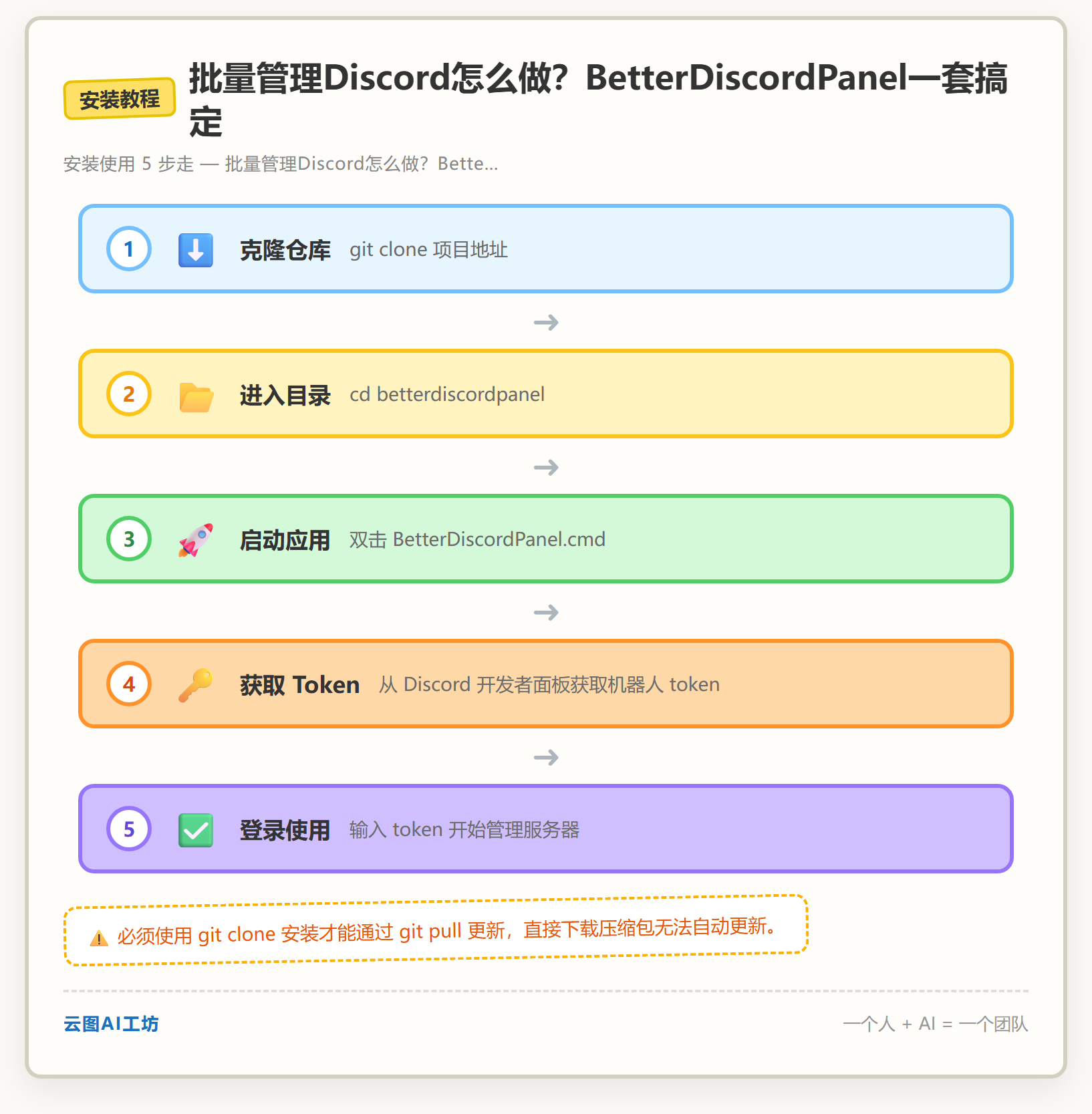
Task: Click the blue download arrow icon
Action: coord(196,250)
